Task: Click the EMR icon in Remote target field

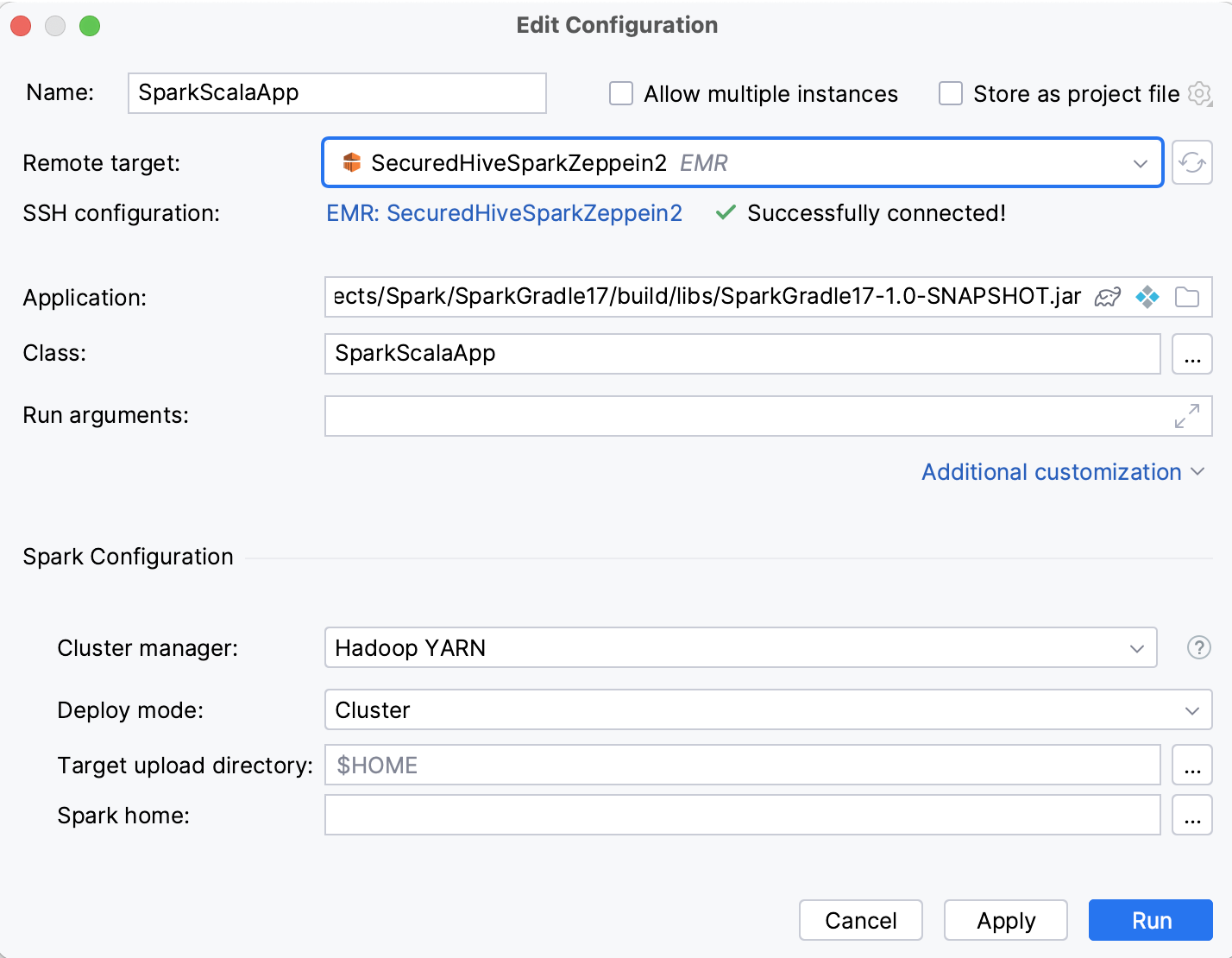Action: click(x=351, y=162)
